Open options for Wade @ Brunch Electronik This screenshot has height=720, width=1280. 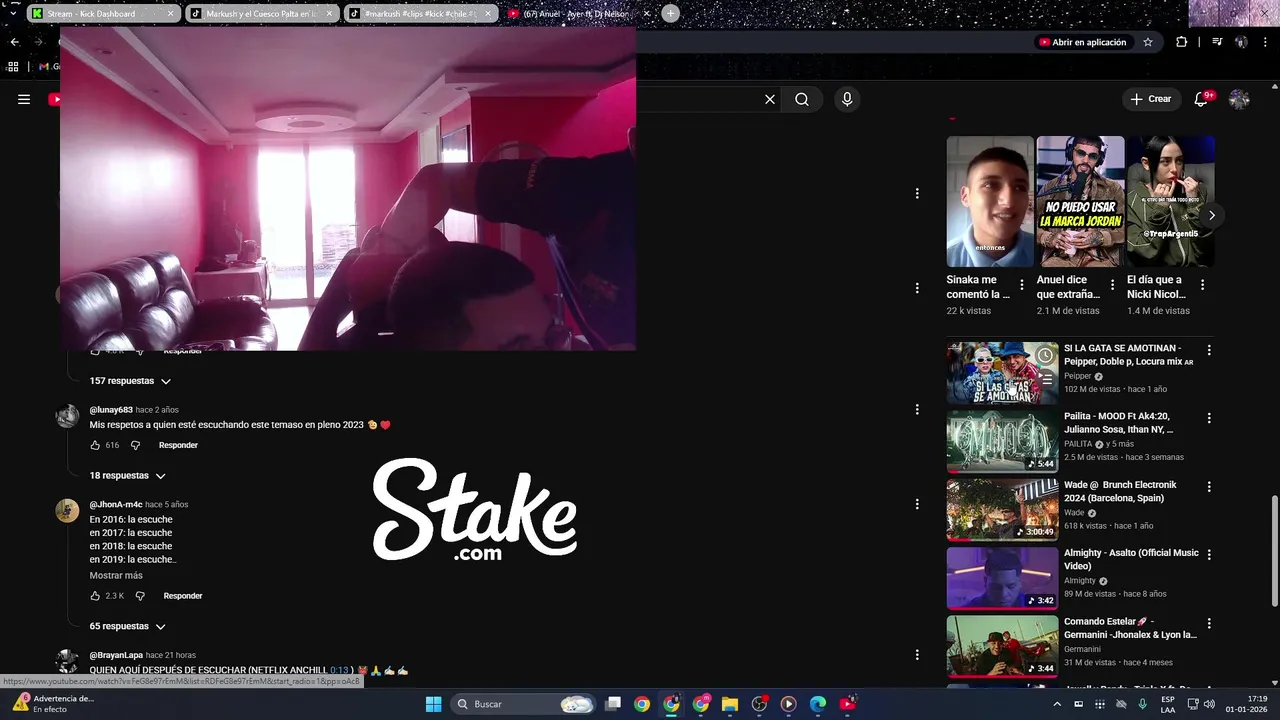pos(1209,487)
